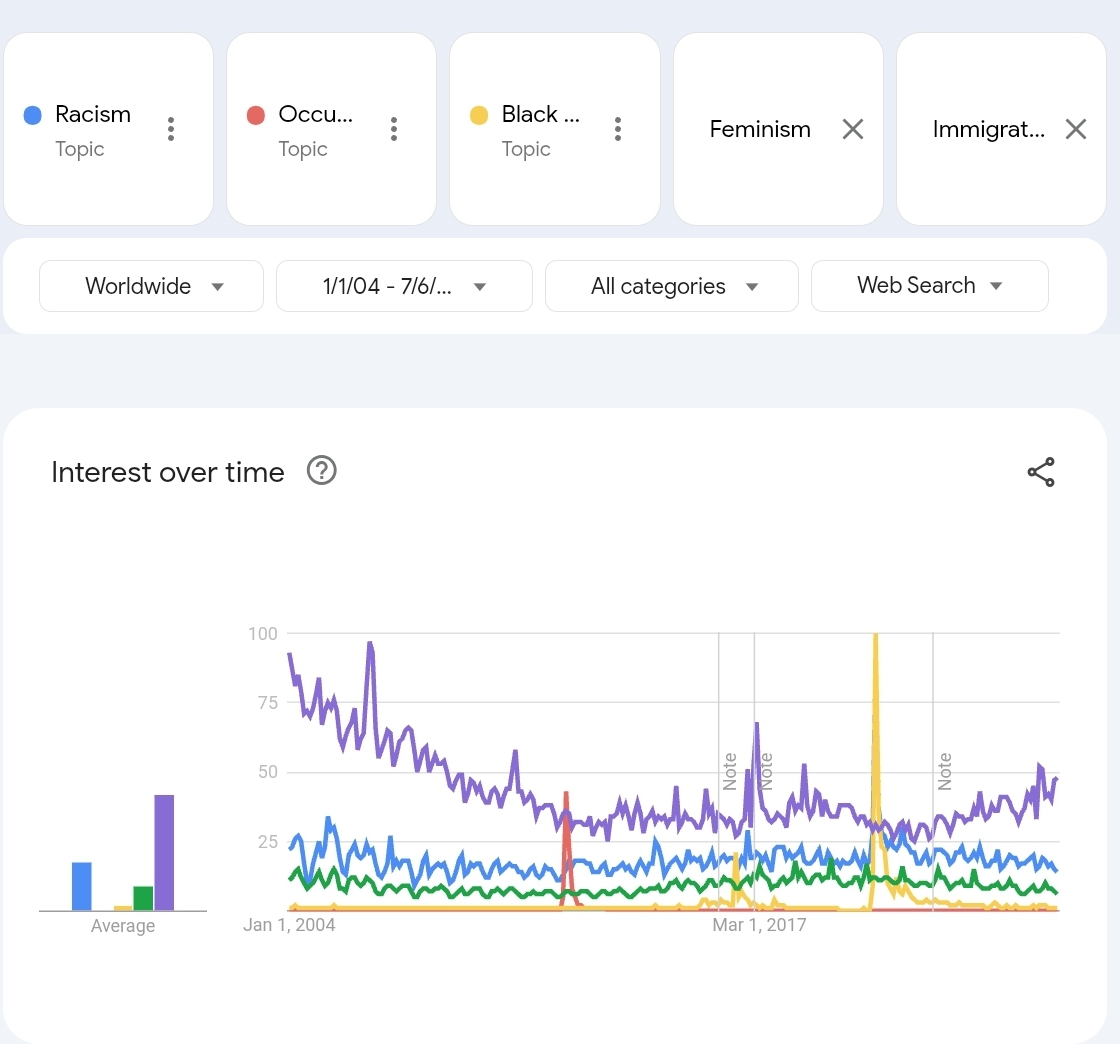Image resolution: width=1120 pixels, height=1044 pixels.
Task: Open the Web Search type dropdown
Action: pos(929,286)
